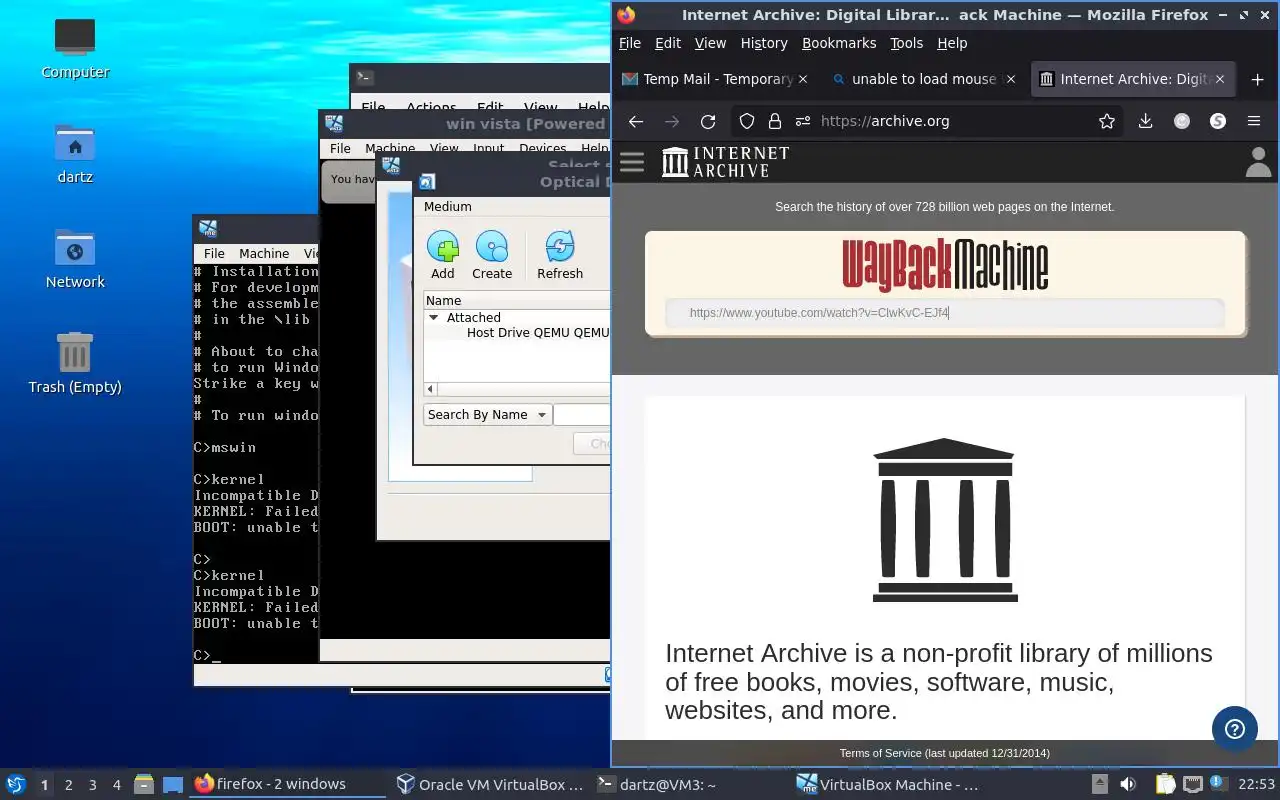Click the medium search text field
Viewport: 1280px width, 800px height.
click(581, 415)
